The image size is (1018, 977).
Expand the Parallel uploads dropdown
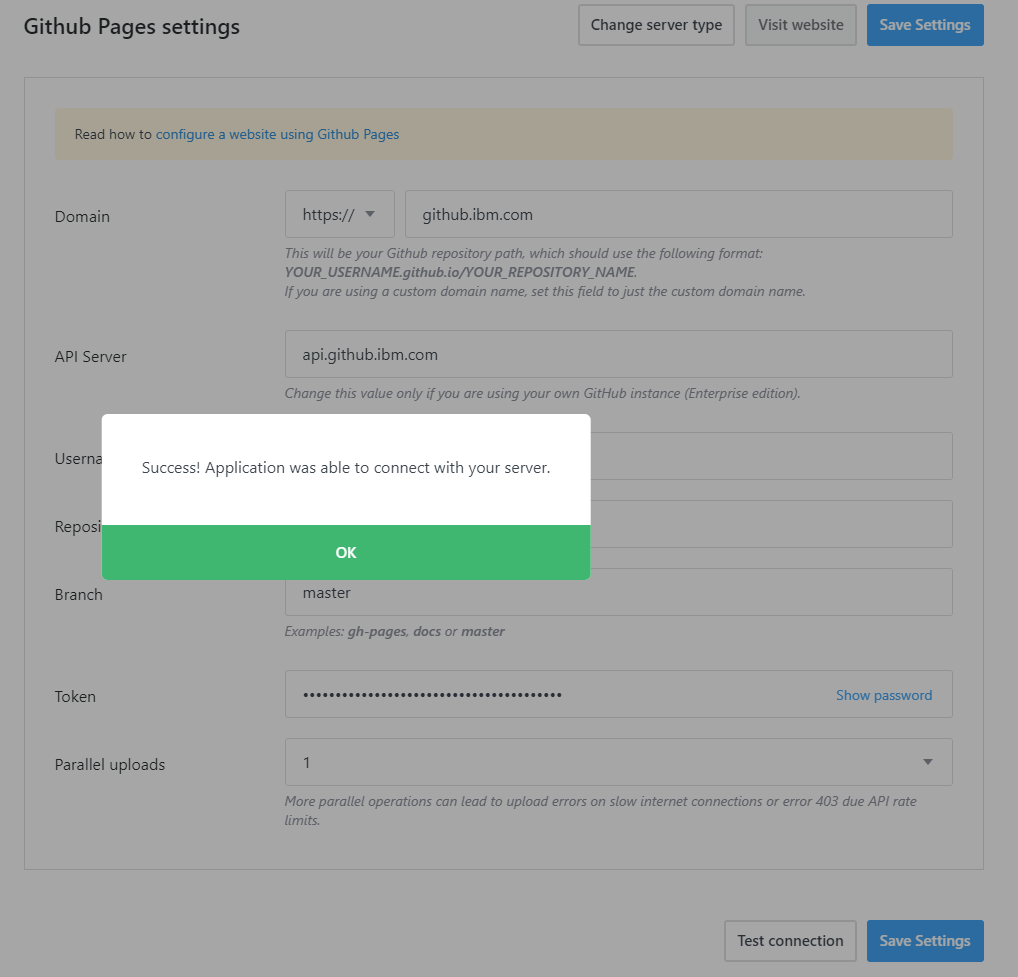(618, 762)
